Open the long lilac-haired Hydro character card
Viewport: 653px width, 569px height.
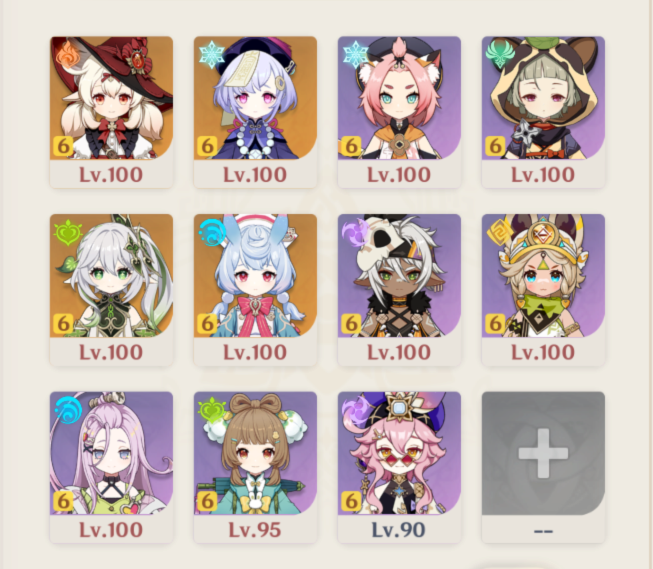click(x=111, y=453)
